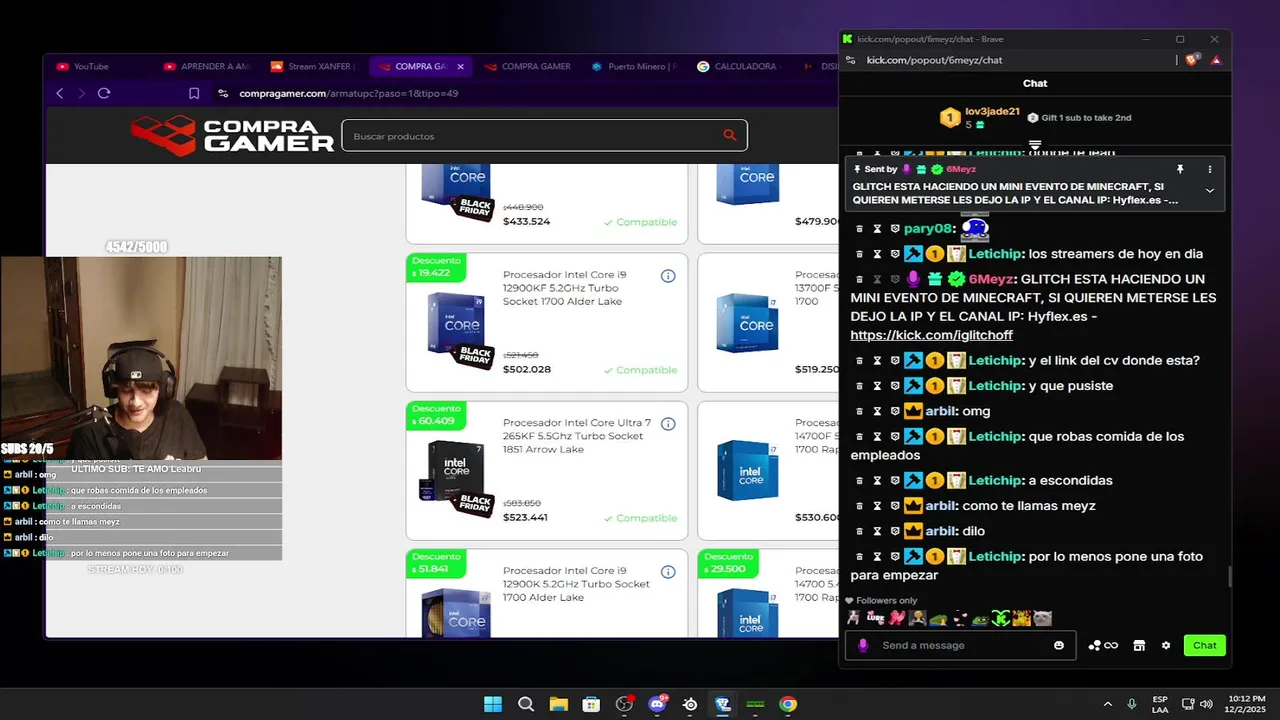The image size is (1280, 720).
Task: Show hidden system tray icons
Action: 1107,704
